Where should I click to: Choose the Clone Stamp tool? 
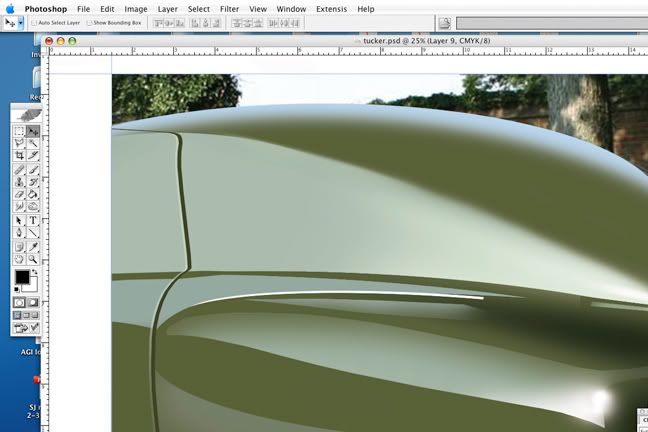point(19,182)
